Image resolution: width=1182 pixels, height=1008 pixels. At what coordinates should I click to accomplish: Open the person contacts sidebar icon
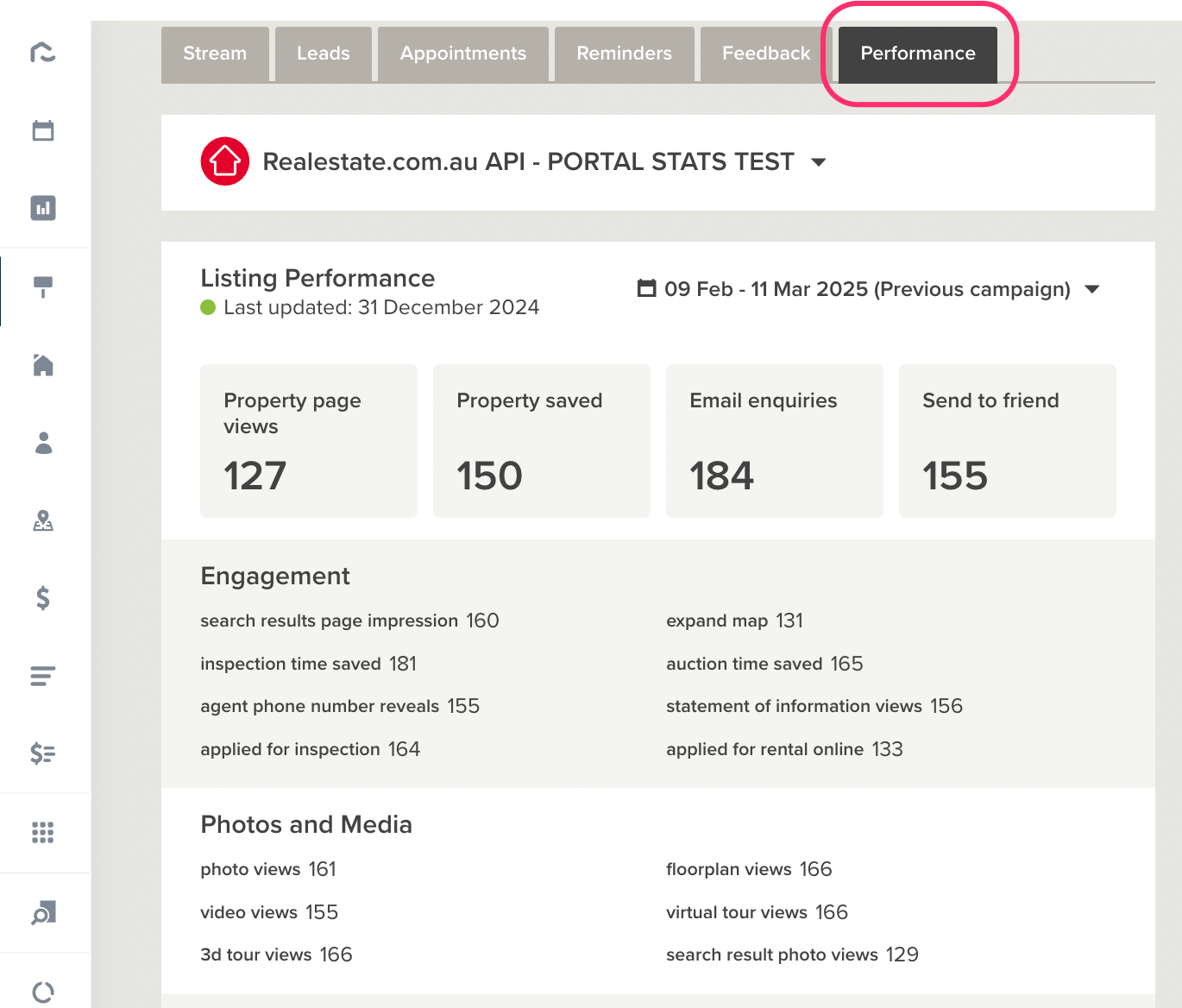point(43,443)
